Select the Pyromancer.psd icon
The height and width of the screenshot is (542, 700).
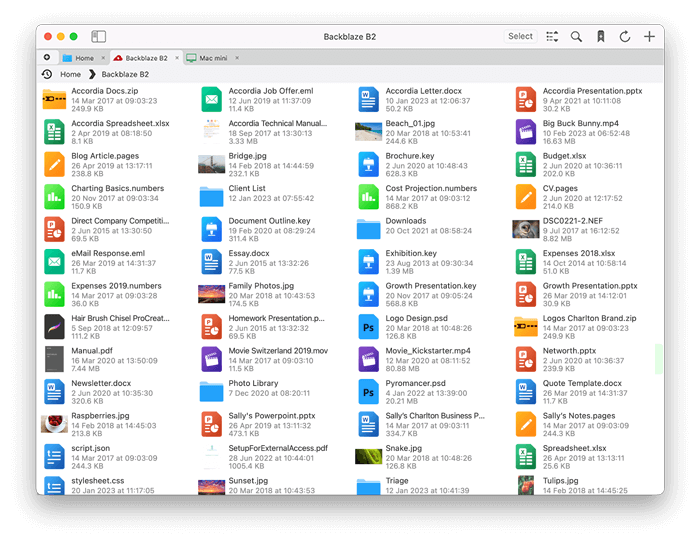click(x=368, y=392)
